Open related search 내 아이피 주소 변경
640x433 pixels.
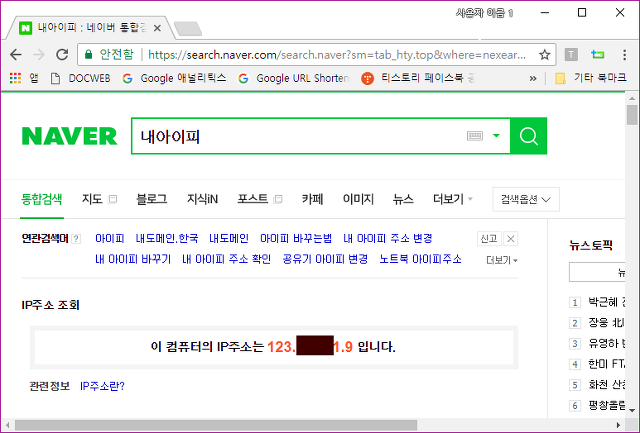pos(388,238)
